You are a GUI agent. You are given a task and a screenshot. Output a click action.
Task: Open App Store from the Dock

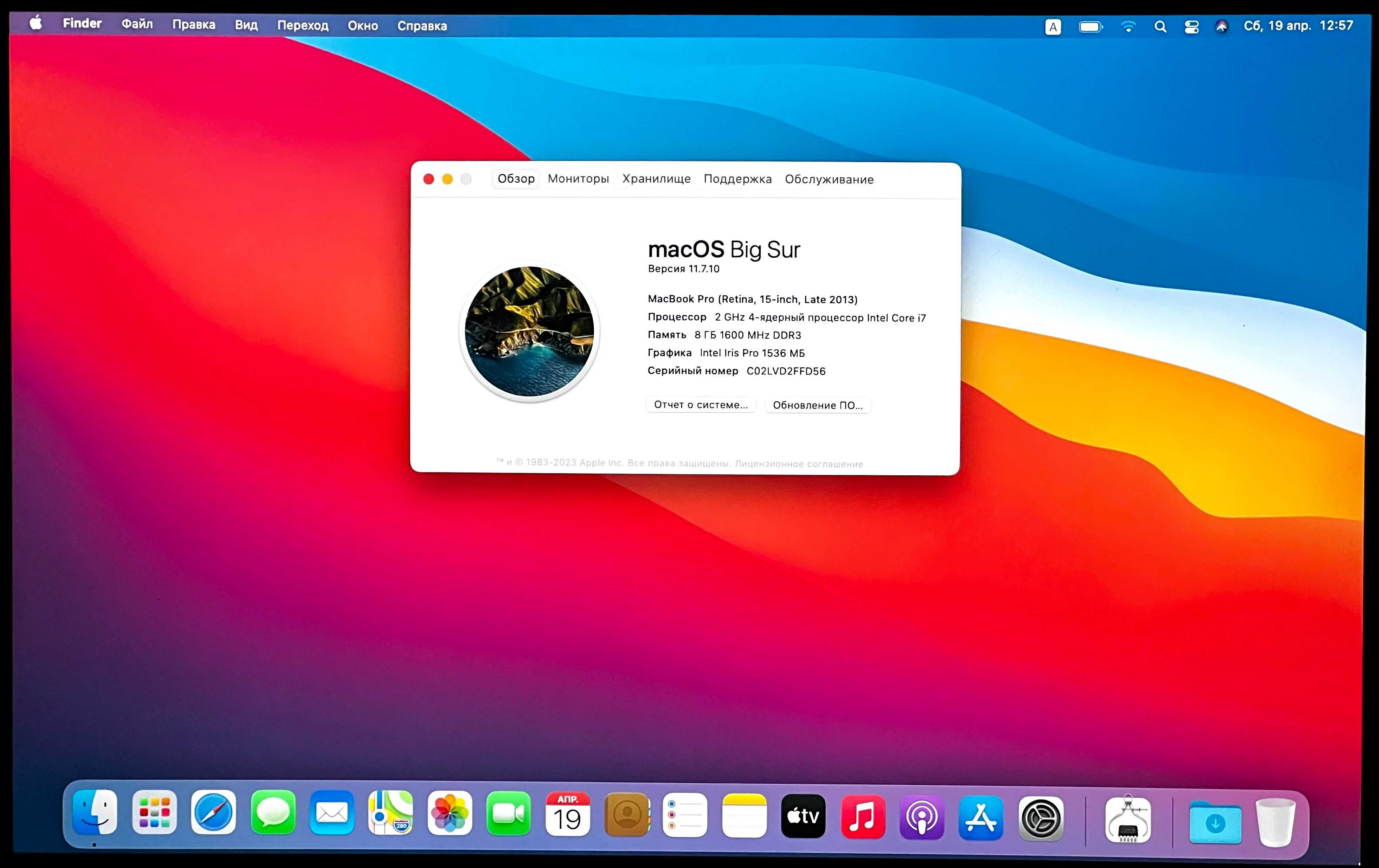(x=981, y=818)
